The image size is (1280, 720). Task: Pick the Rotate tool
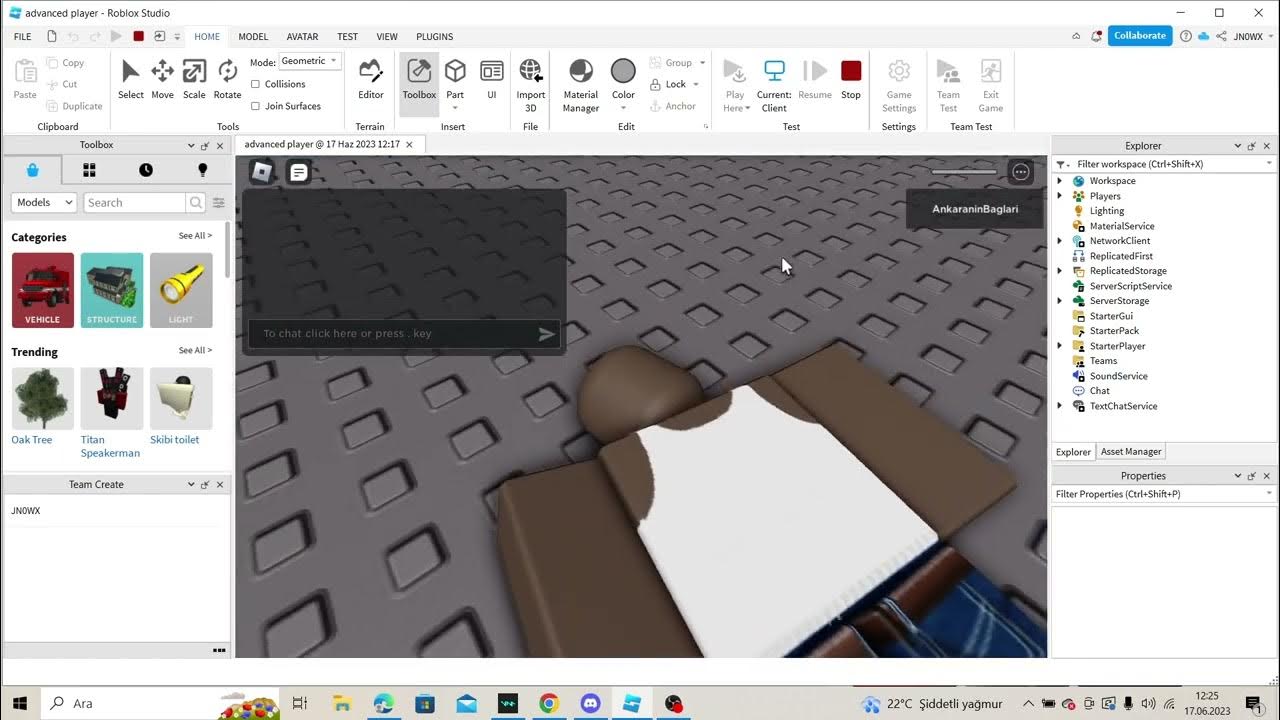coord(227,80)
